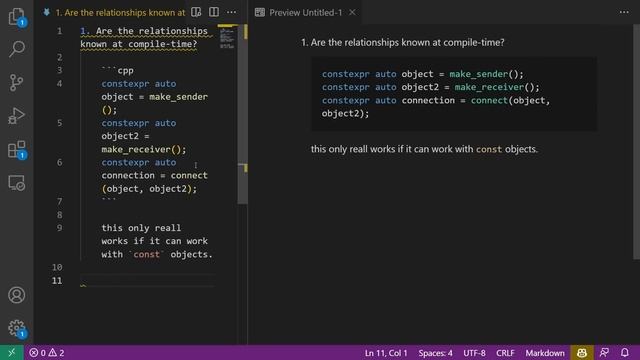Click the feedback icon in status bar
Screen dimensions: 640x360
pyautogui.click(x=604, y=353)
